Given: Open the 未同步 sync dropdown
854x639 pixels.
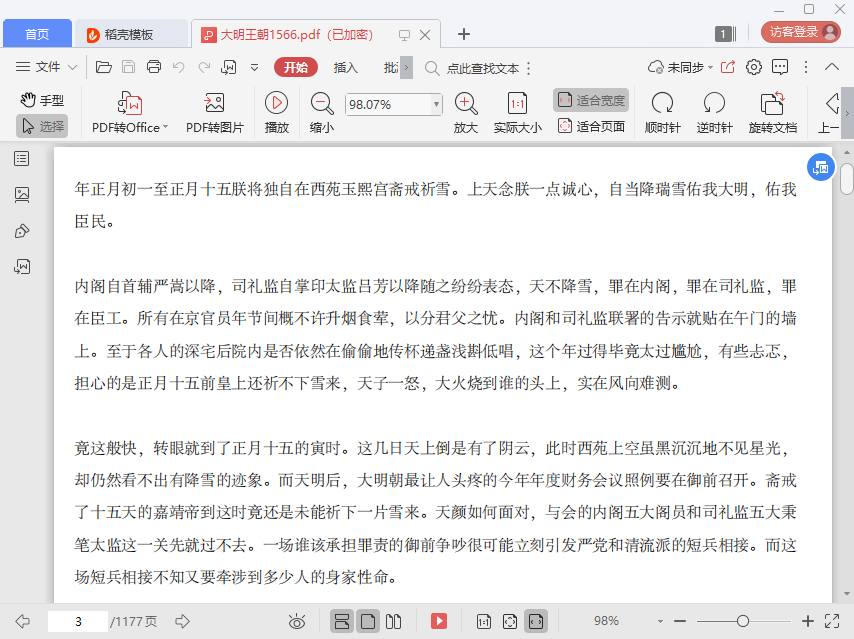Looking at the screenshot, I should (x=680, y=68).
